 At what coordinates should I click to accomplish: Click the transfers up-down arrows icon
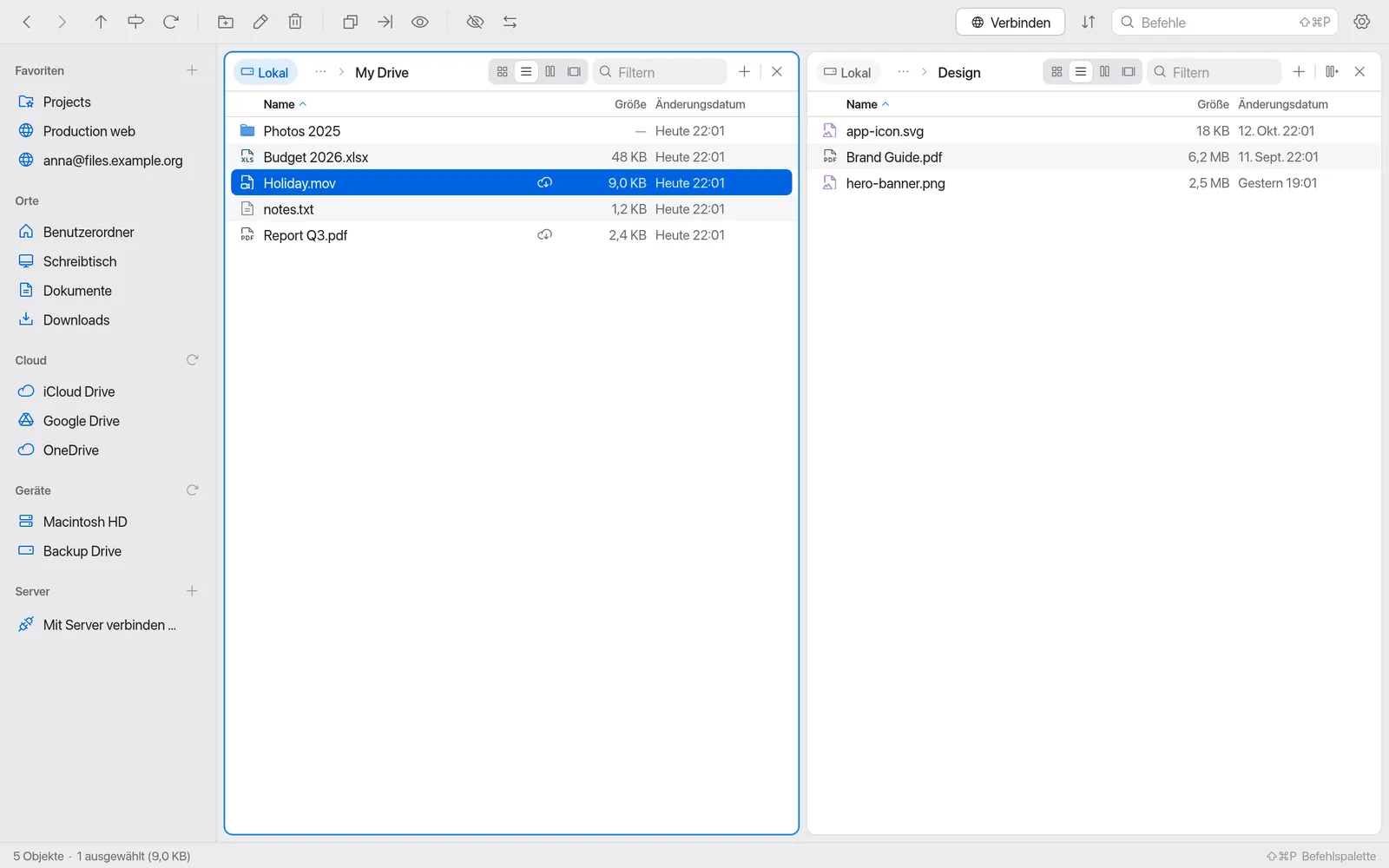point(1089,23)
